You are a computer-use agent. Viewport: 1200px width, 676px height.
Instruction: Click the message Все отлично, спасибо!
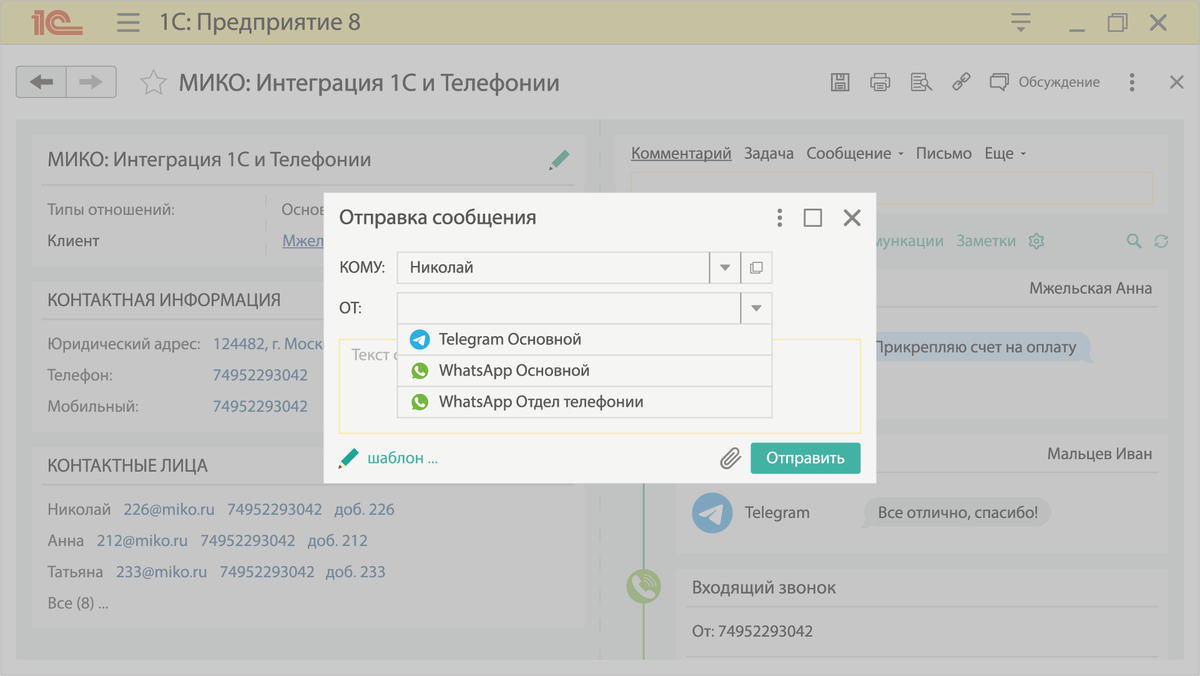(957, 514)
